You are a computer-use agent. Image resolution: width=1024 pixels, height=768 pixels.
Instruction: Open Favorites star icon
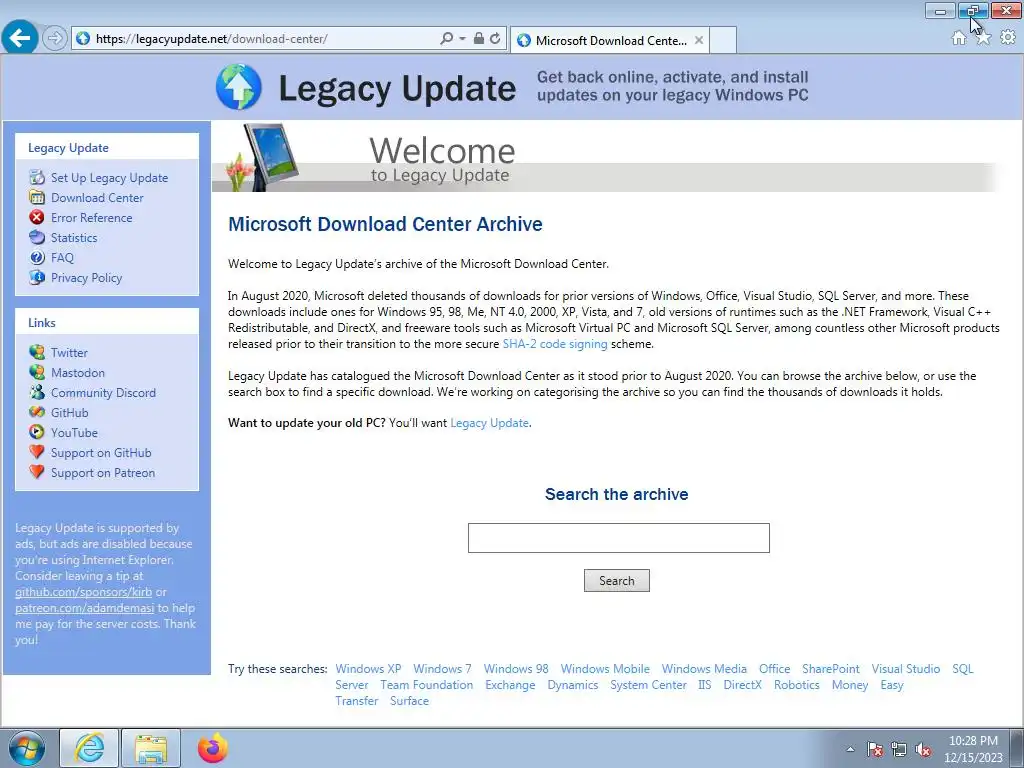point(983,38)
